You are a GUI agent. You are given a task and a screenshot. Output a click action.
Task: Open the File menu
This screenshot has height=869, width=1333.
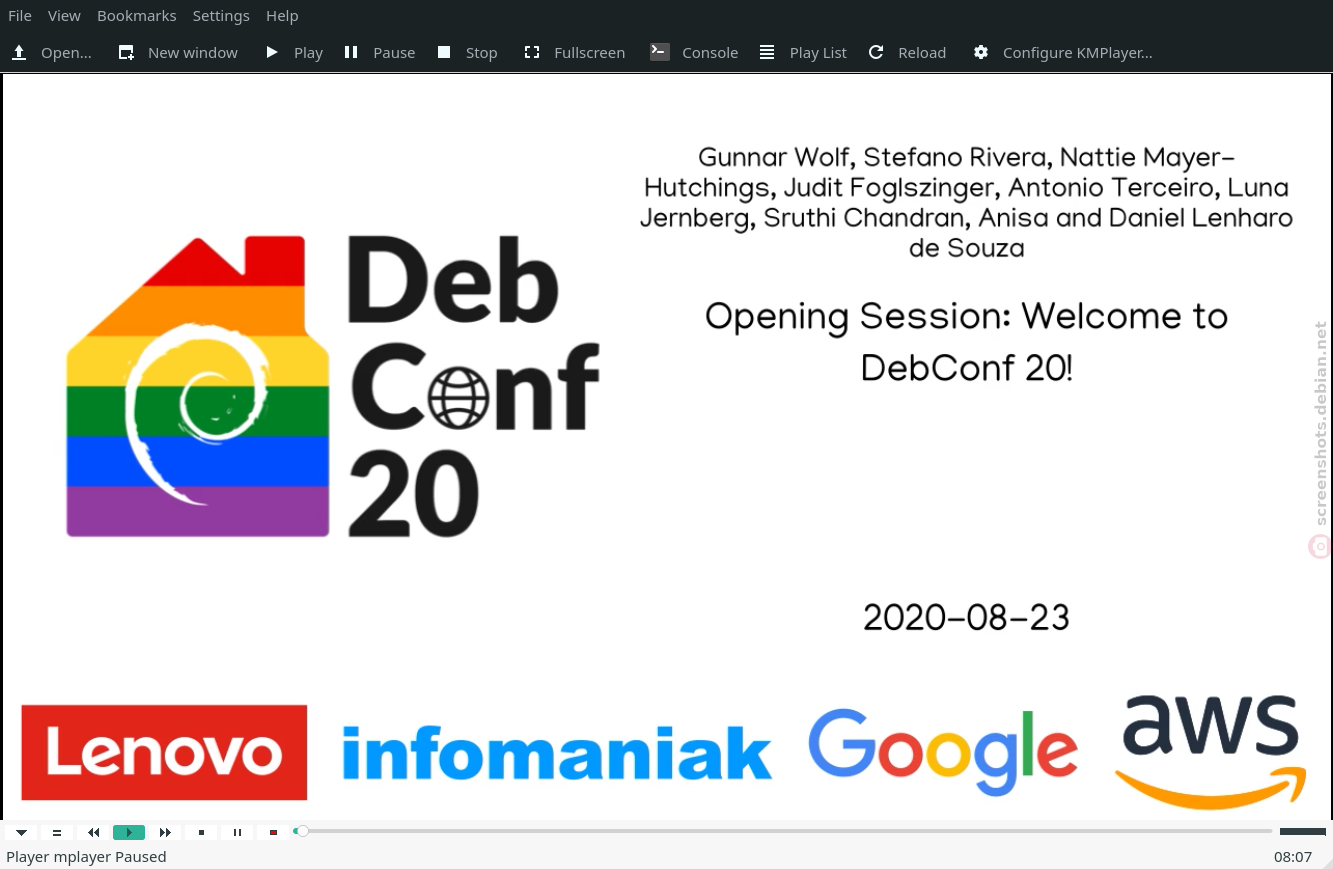(x=20, y=16)
